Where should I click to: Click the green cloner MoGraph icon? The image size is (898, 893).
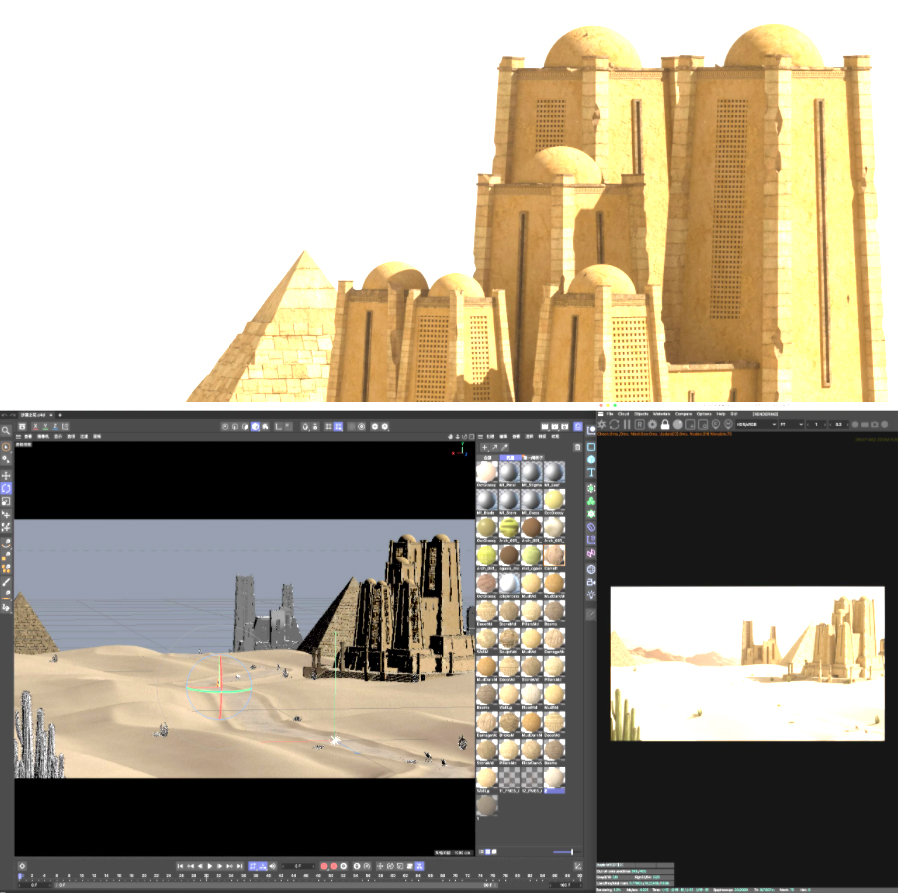(x=590, y=501)
